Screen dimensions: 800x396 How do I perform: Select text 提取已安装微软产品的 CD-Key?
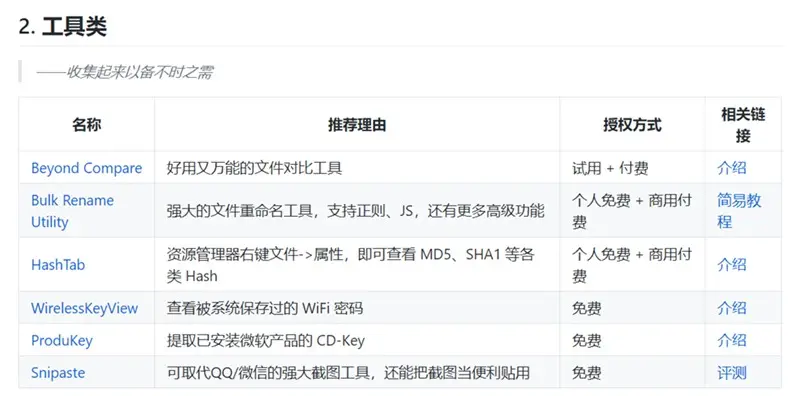pos(266,340)
